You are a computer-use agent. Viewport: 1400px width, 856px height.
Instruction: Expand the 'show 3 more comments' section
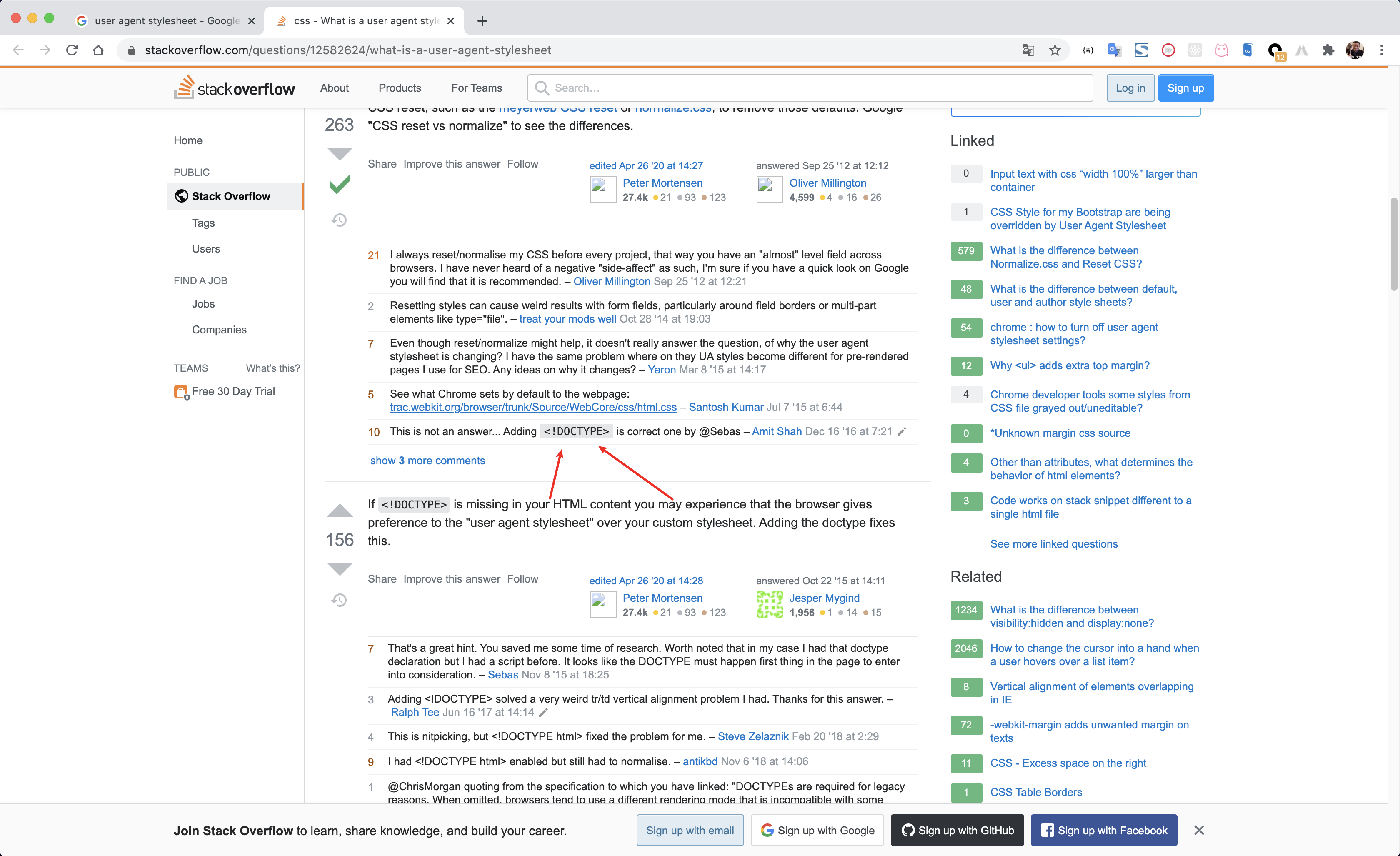pos(427,461)
